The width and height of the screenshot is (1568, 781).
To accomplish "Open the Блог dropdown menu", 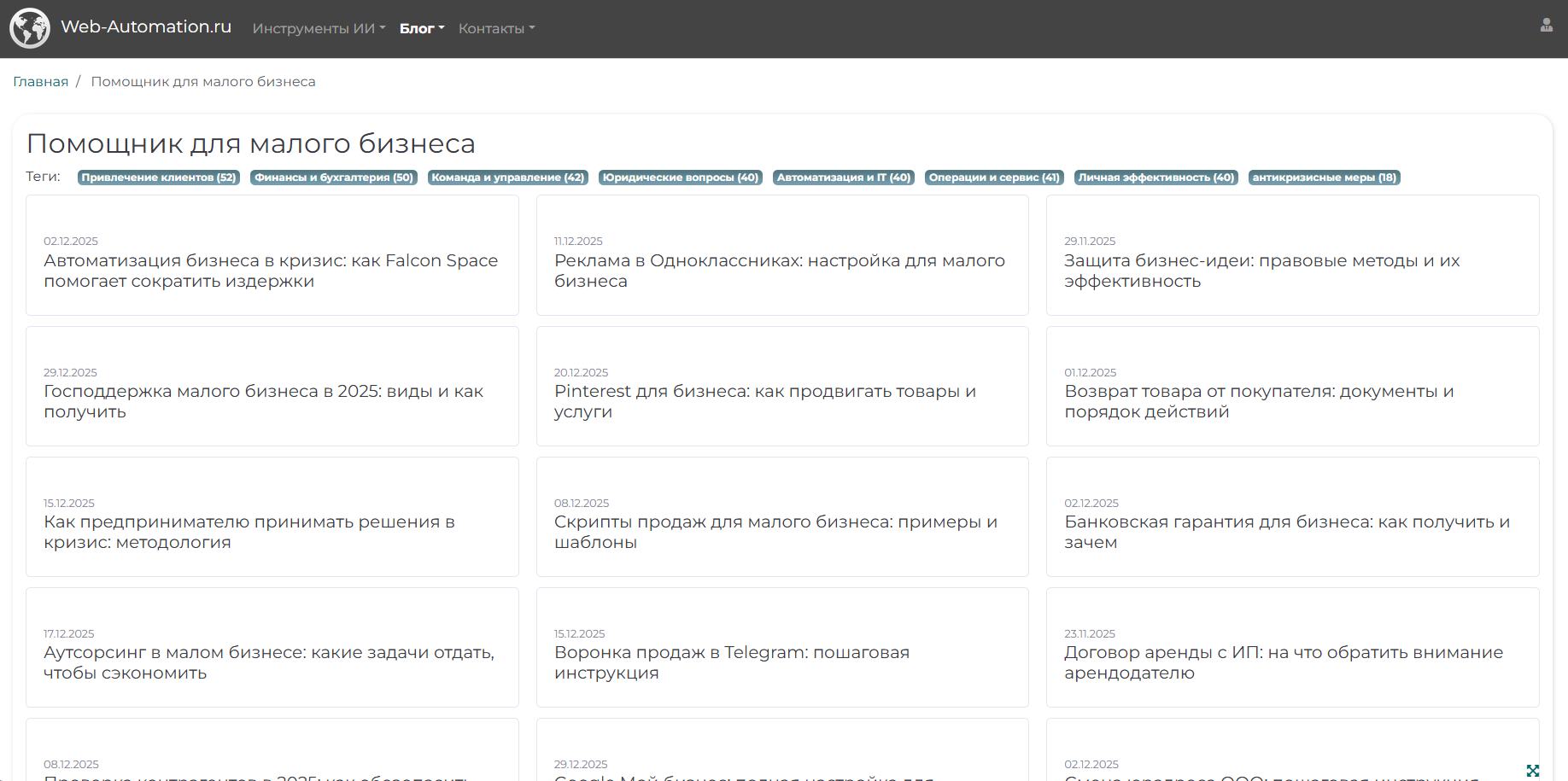I will (x=421, y=28).
